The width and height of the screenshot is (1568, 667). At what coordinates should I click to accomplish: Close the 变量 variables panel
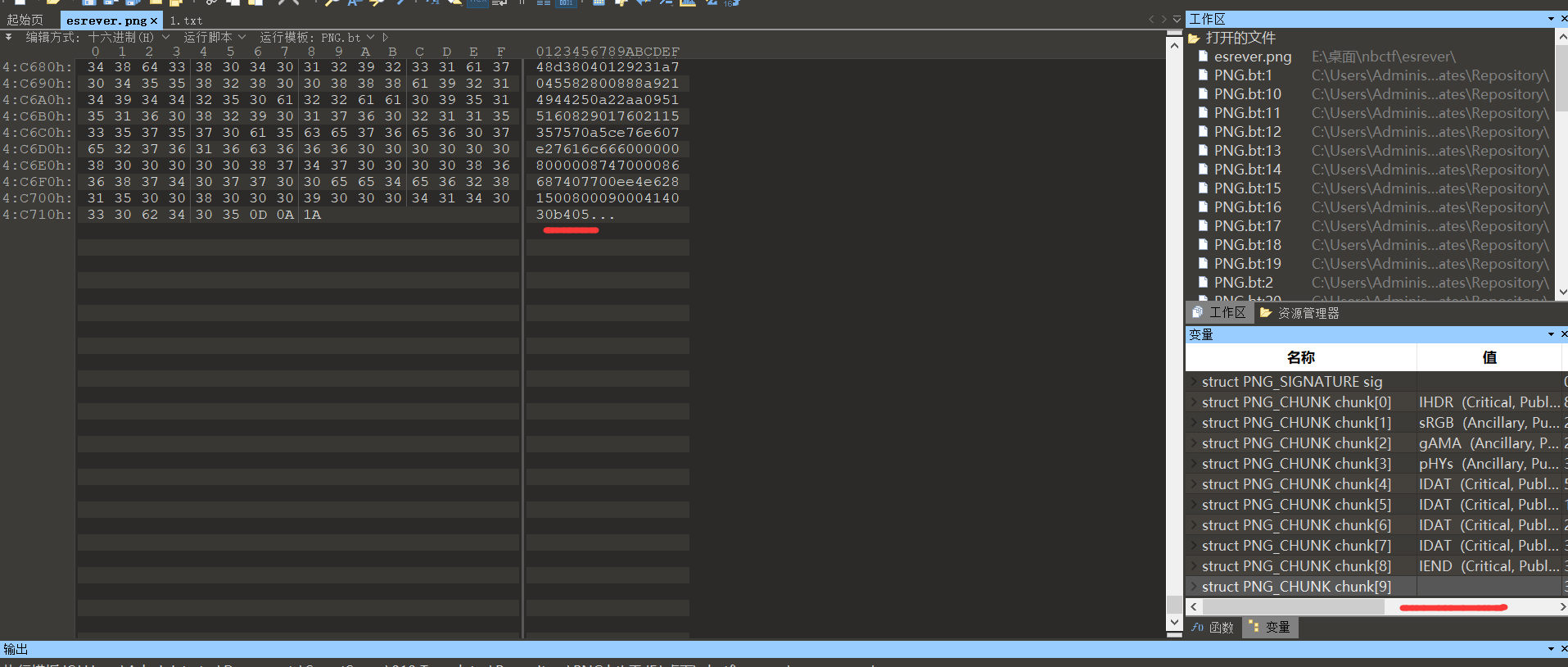1564,334
